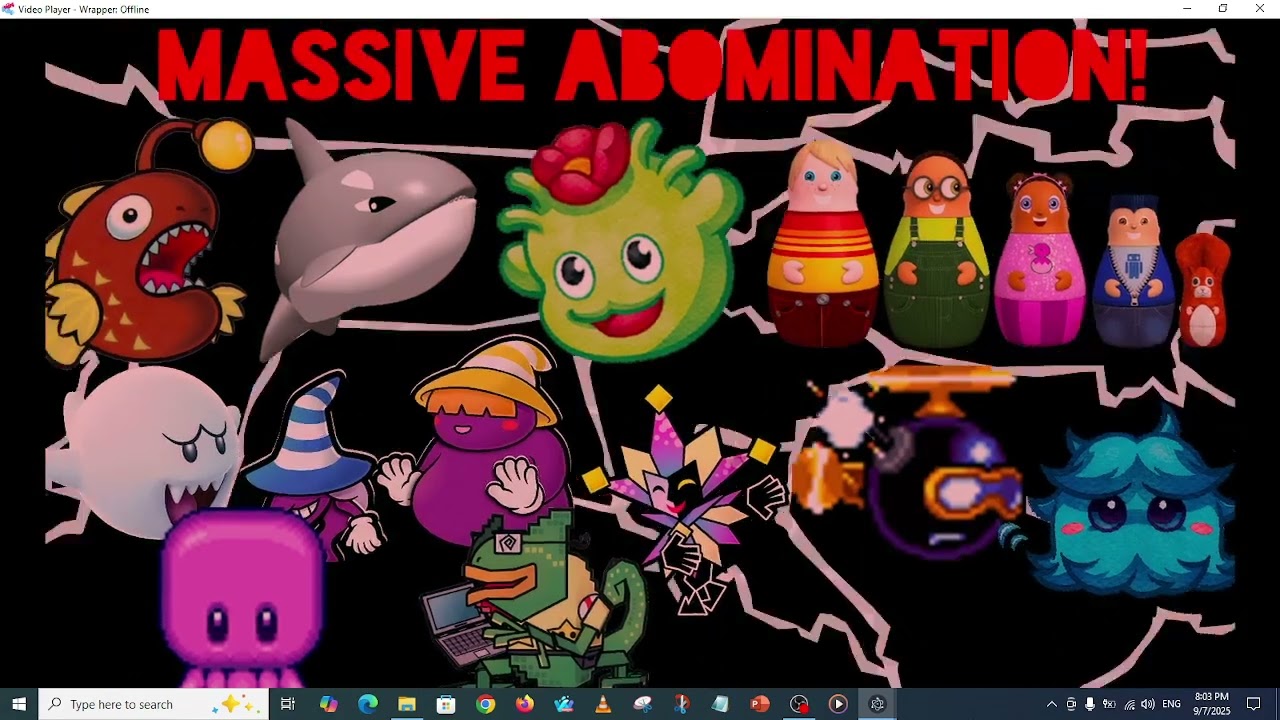Click the microphone tray icon
Viewport: 1280px width, 720px height.
1090,704
